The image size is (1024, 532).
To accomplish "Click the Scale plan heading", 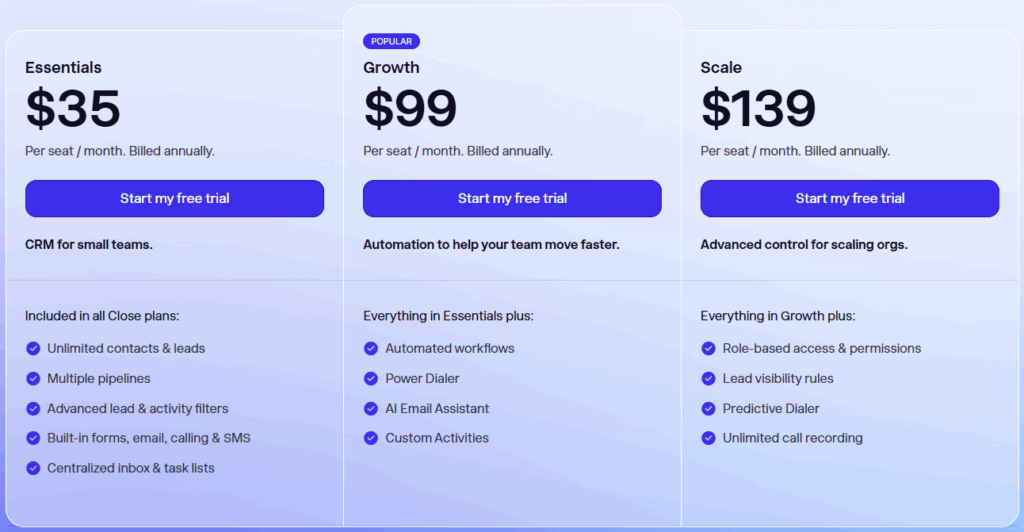I will click(721, 68).
